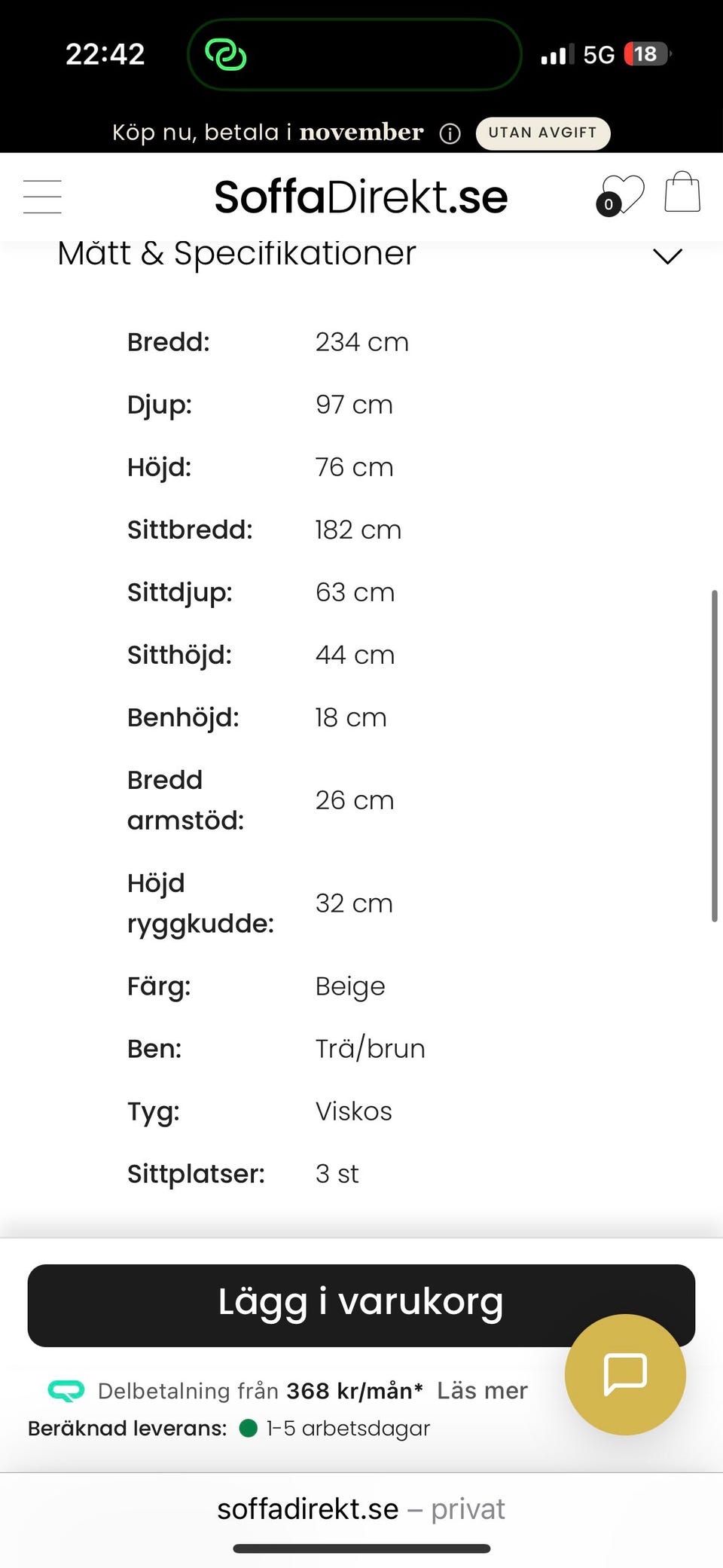Open the shopping bag cart
723x1568 pixels.
[682, 192]
